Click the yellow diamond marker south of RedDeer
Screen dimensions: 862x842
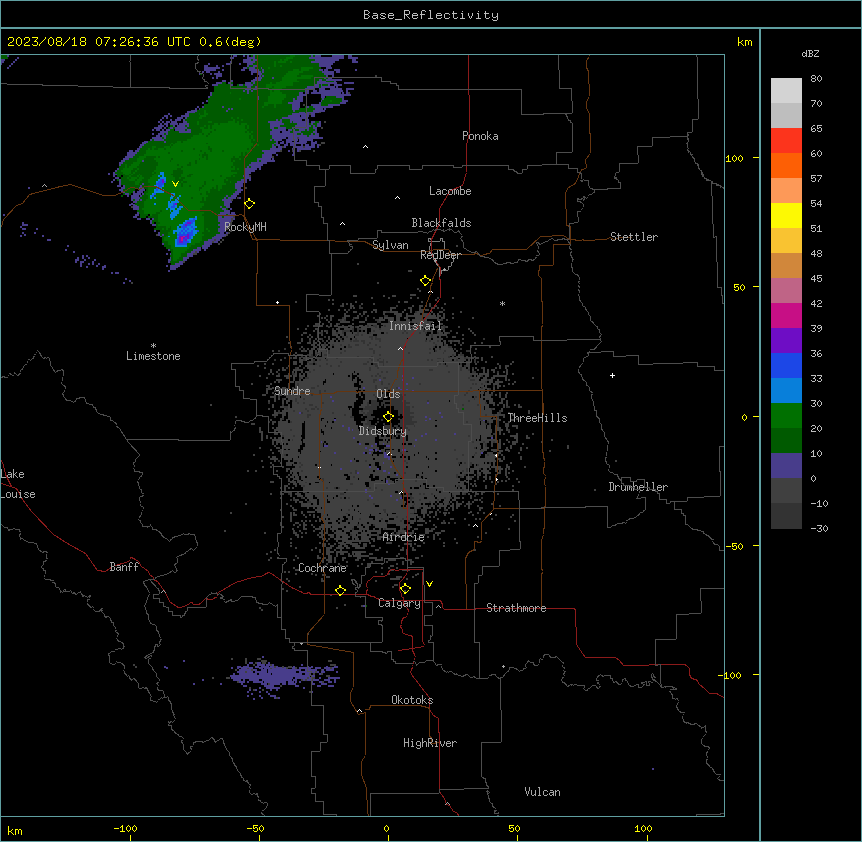pyautogui.click(x=426, y=281)
